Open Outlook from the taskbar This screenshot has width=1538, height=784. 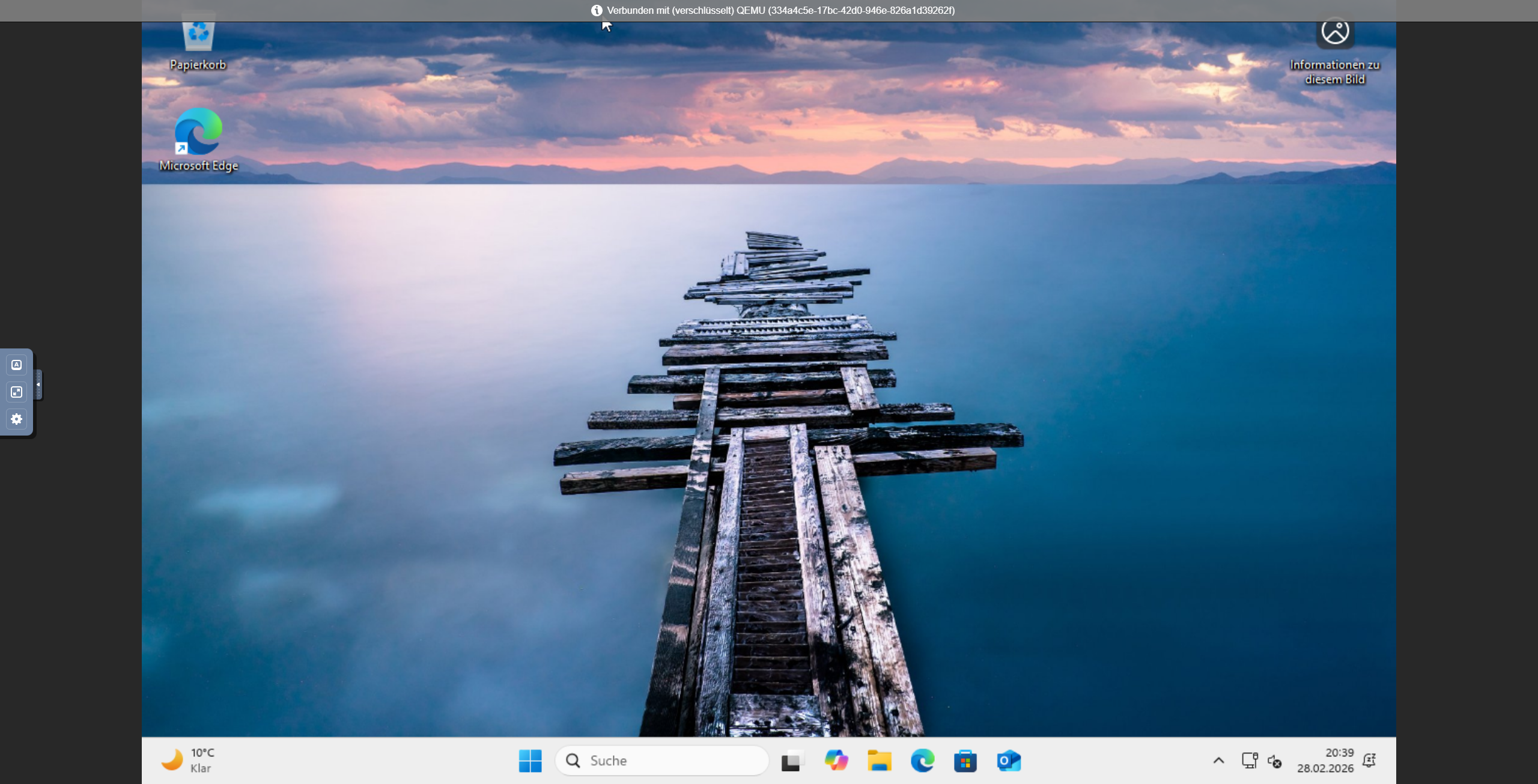[1009, 761]
